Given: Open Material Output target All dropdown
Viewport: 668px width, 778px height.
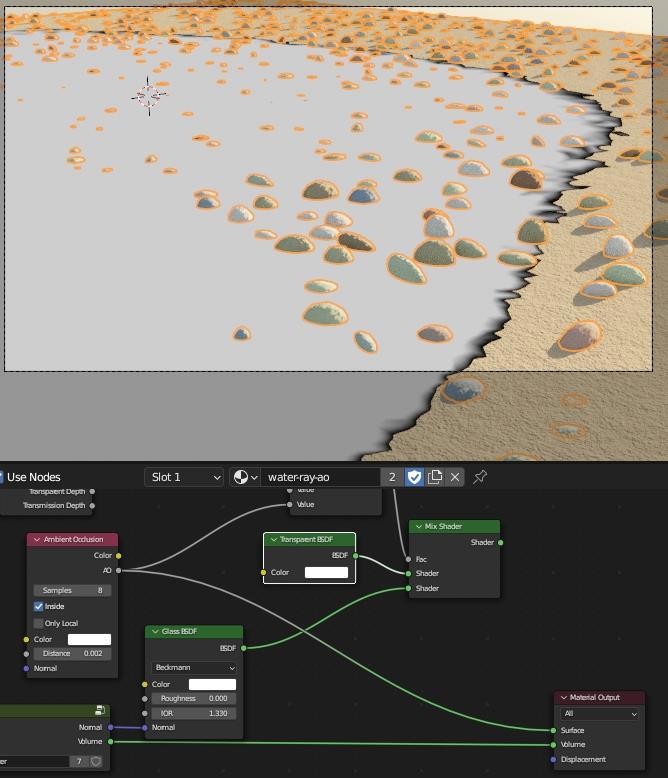Looking at the screenshot, I should [599, 714].
